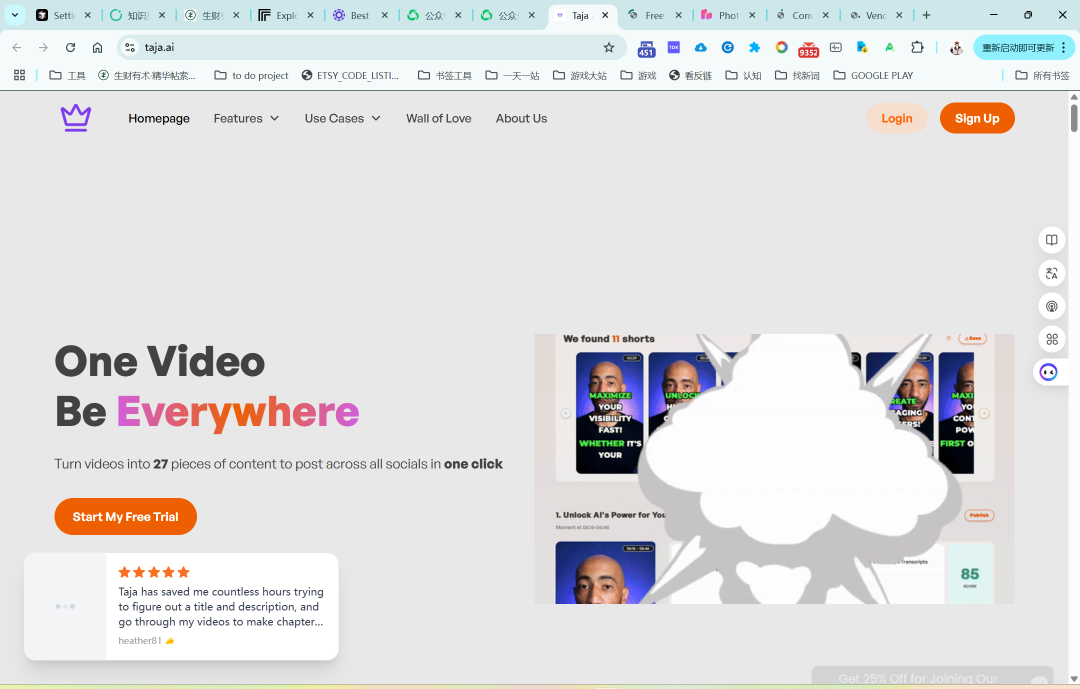Bookmark this page with star icon

click(609, 48)
